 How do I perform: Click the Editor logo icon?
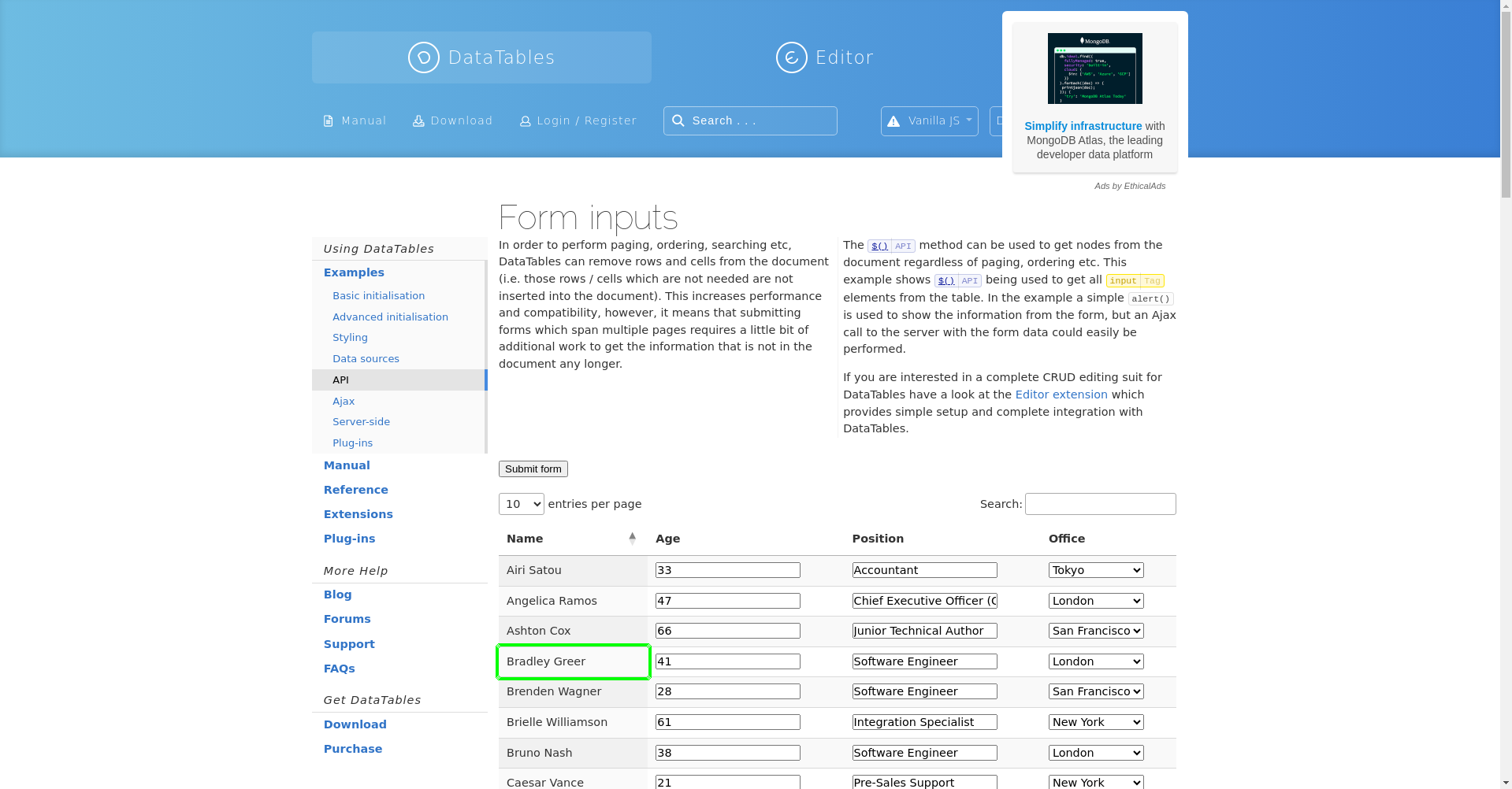coord(791,57)
